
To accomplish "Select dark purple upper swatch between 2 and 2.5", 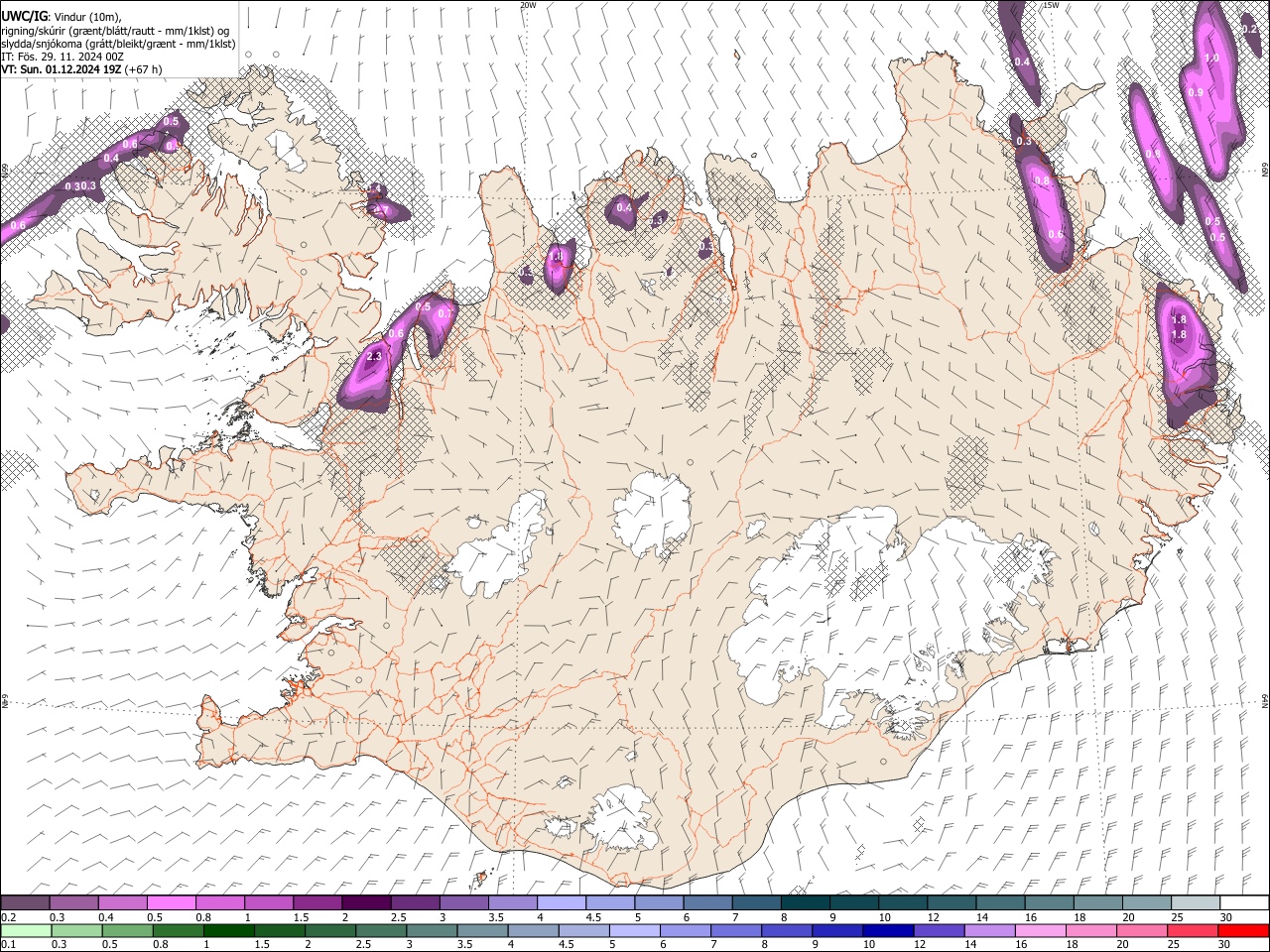I will 366,902.
